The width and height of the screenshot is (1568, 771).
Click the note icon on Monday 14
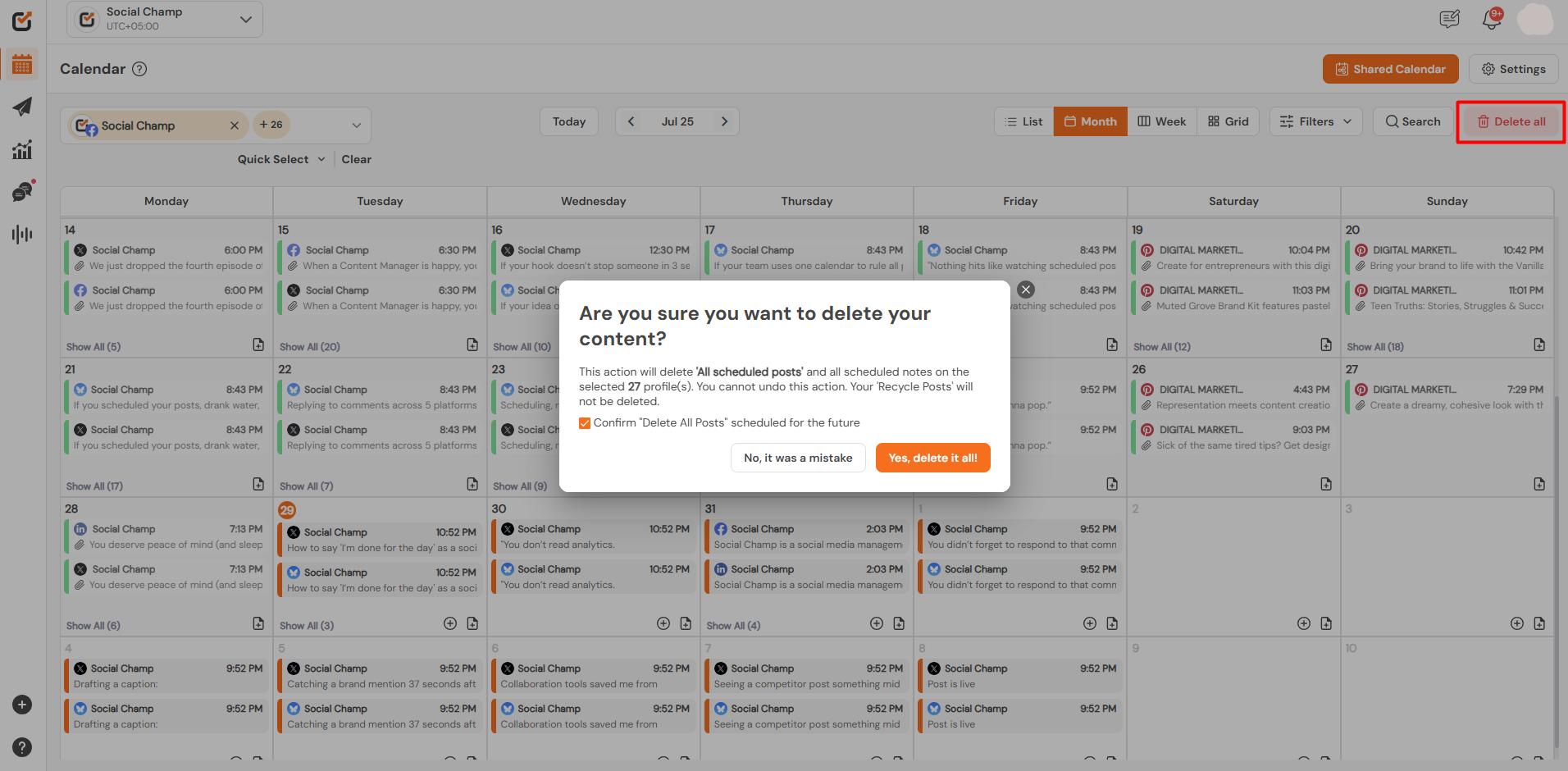point(258,344)
